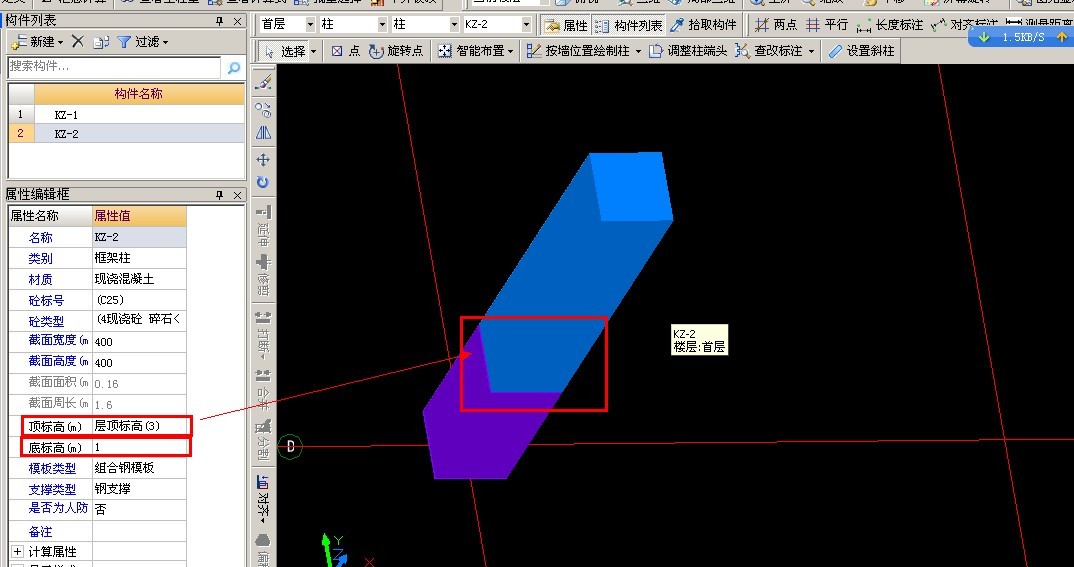Click the brush icon in vertical toolbar
1074x567 pixels.
pos(264,82)
